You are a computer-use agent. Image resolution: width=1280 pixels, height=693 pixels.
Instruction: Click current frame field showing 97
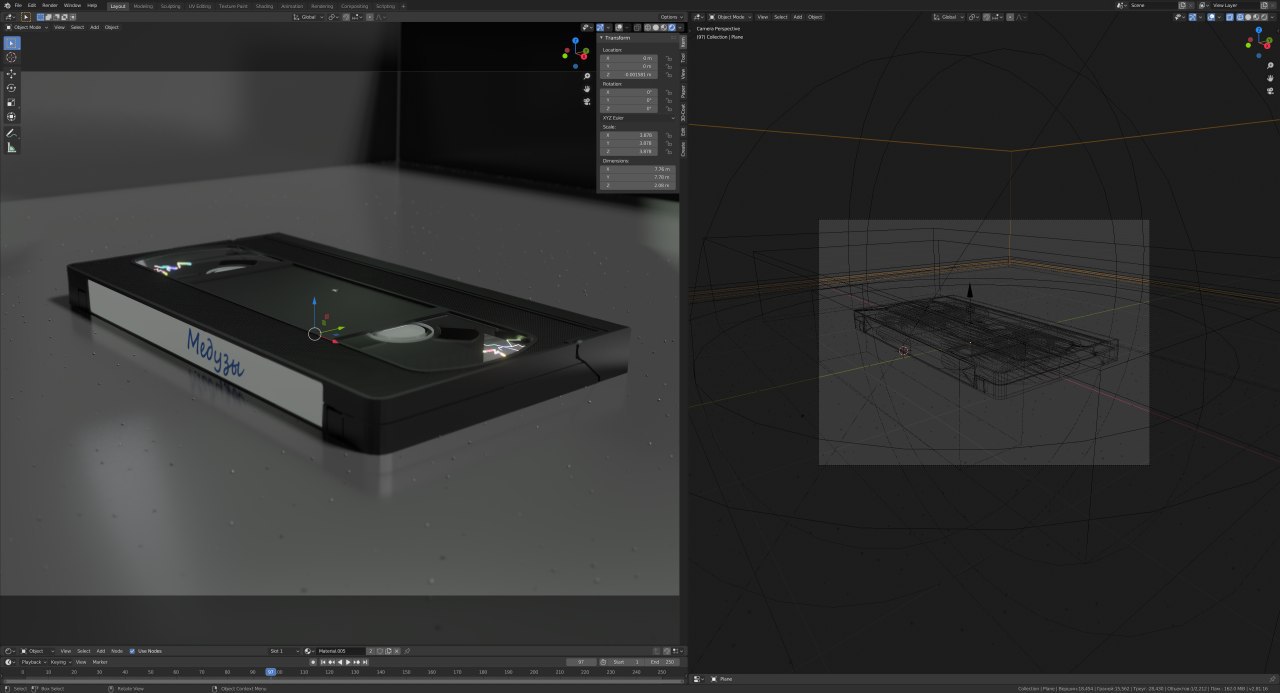coord(582,662)
